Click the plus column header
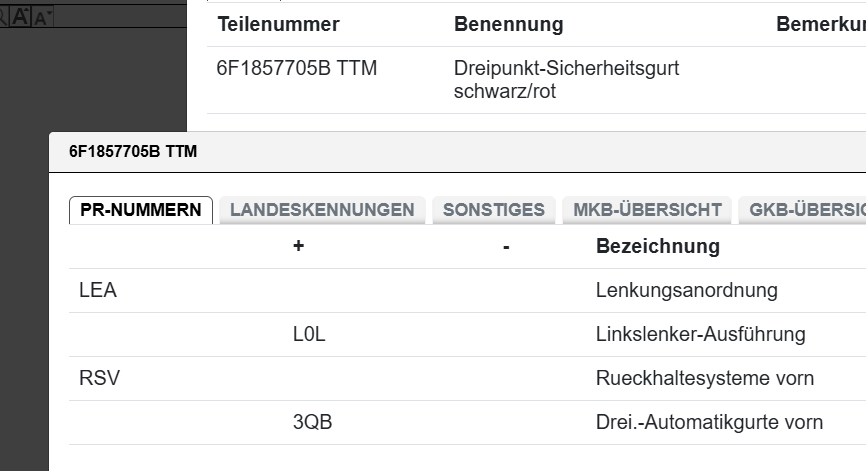The image size is (866, 471). point(298,246)
